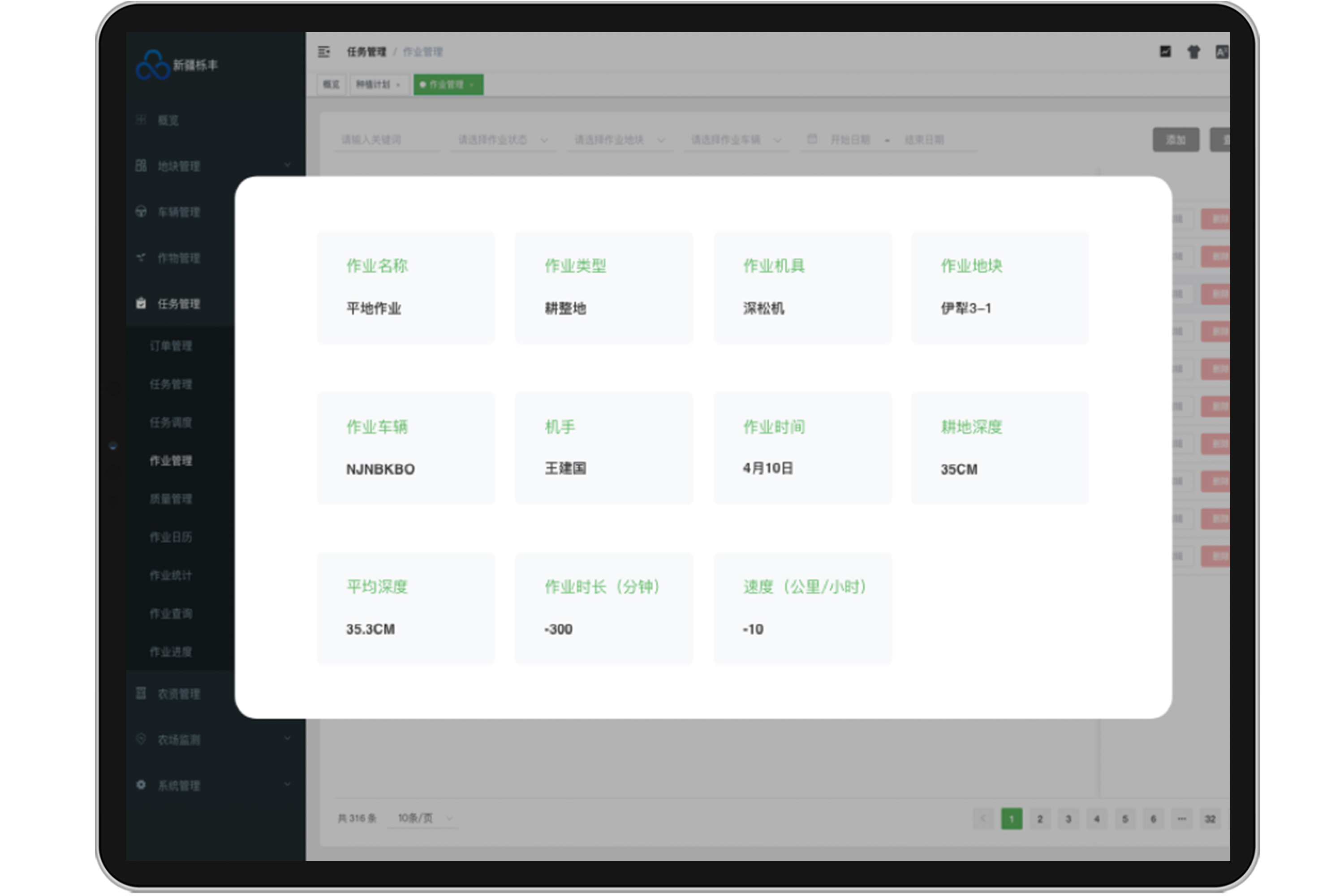Go to page 2 in pagination
Screen dimensions: 1344x896
(1040, 819)
